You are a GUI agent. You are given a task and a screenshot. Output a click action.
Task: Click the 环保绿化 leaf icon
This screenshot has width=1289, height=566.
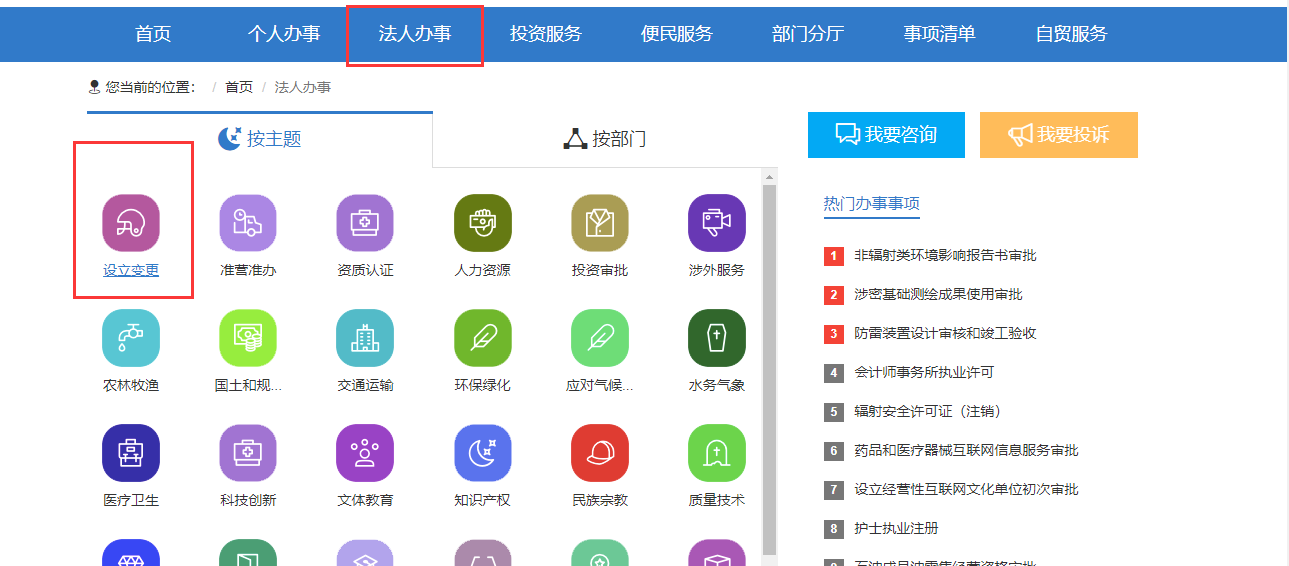tap(482, 338)
